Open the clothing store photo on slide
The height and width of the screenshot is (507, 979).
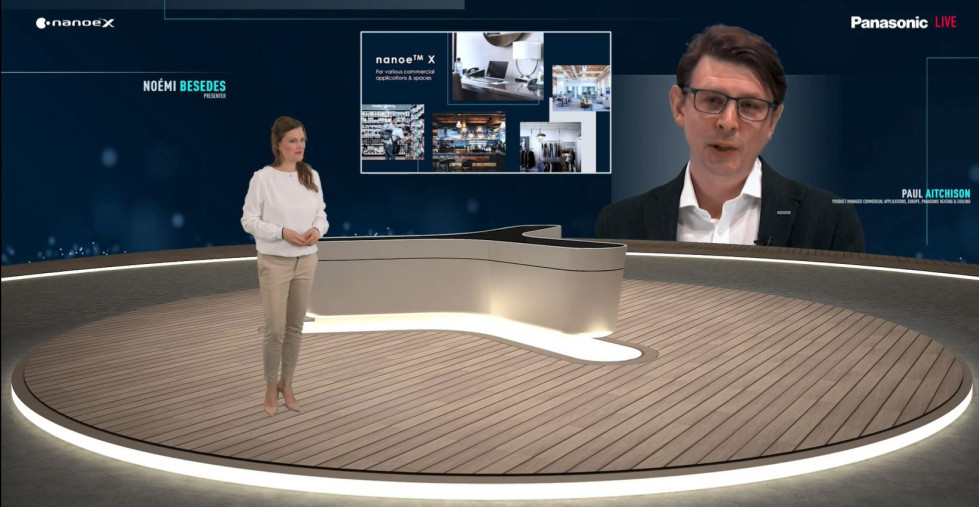(x=550, y=147)
